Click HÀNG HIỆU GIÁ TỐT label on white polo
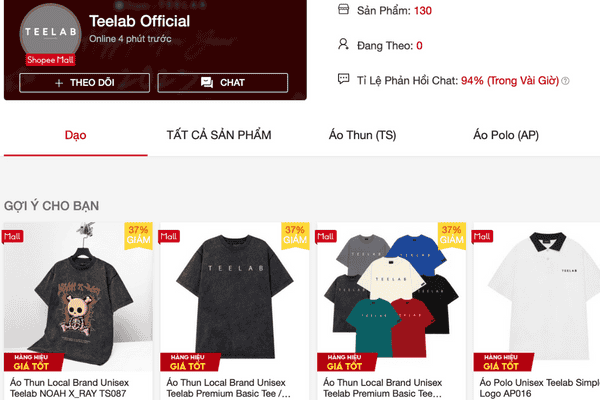600x400 pixels. click(502, 362)
